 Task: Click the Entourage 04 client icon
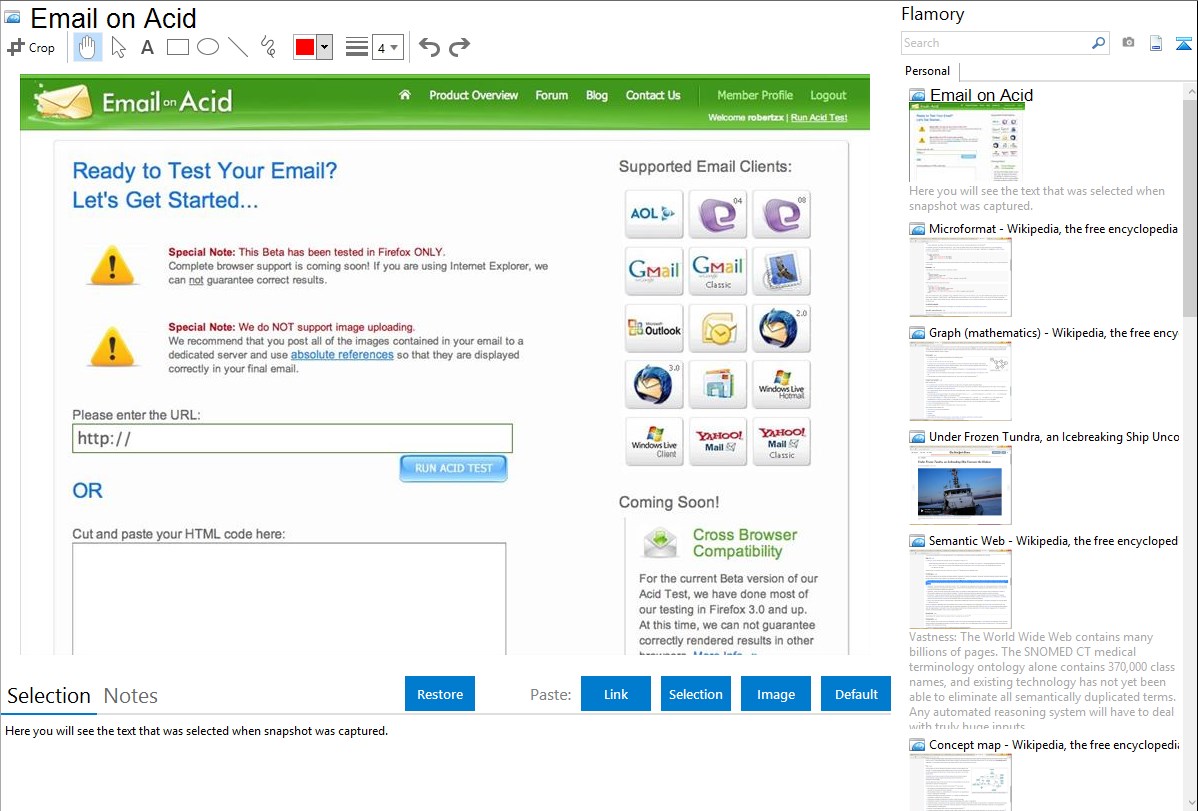[717, 214]
